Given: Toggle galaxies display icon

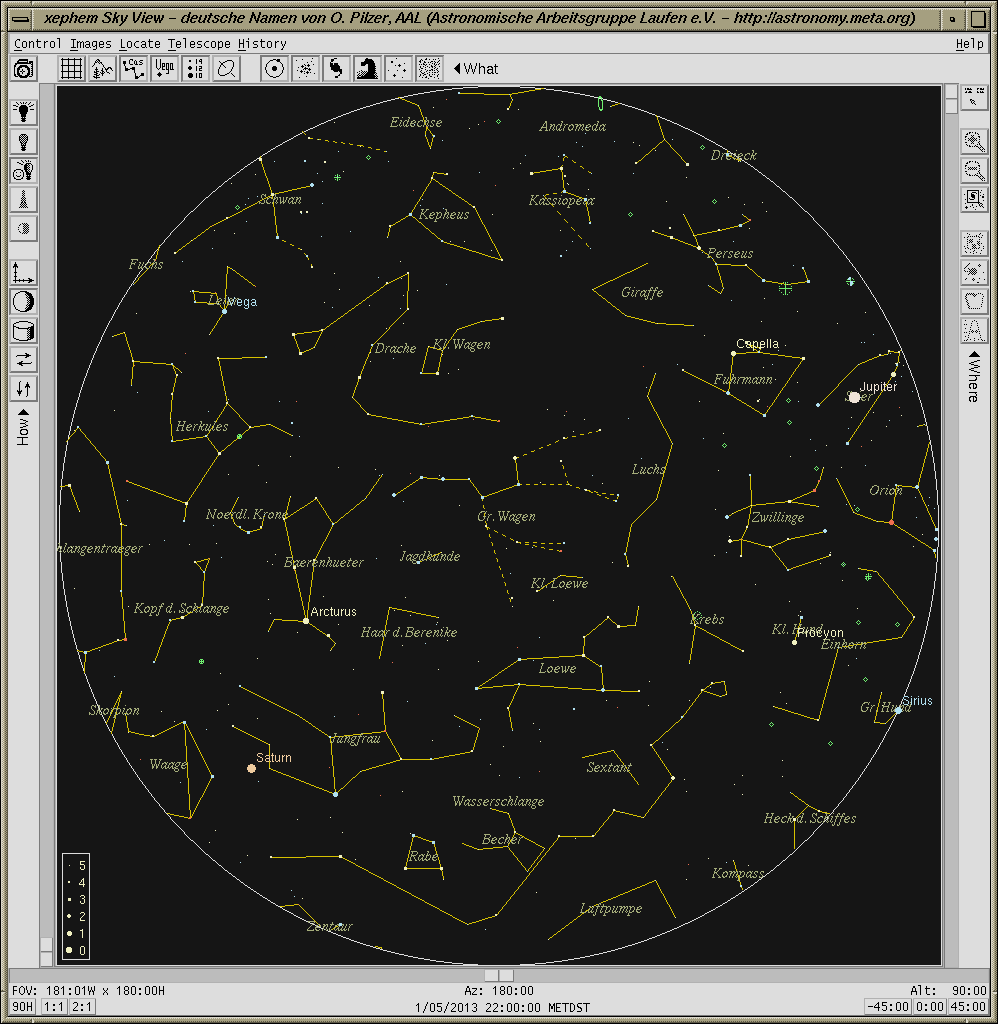Looking at the screenshot, I should 336,69.
